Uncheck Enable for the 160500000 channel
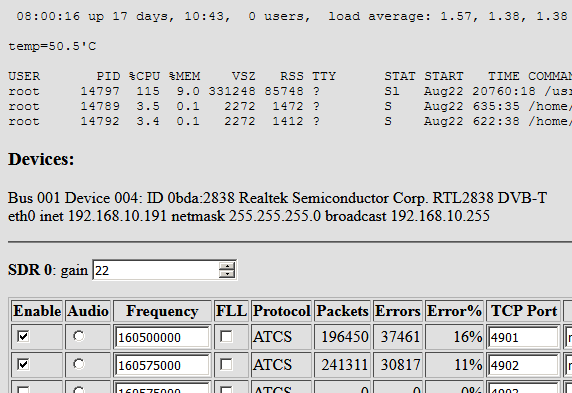 (x=23, y=336)
